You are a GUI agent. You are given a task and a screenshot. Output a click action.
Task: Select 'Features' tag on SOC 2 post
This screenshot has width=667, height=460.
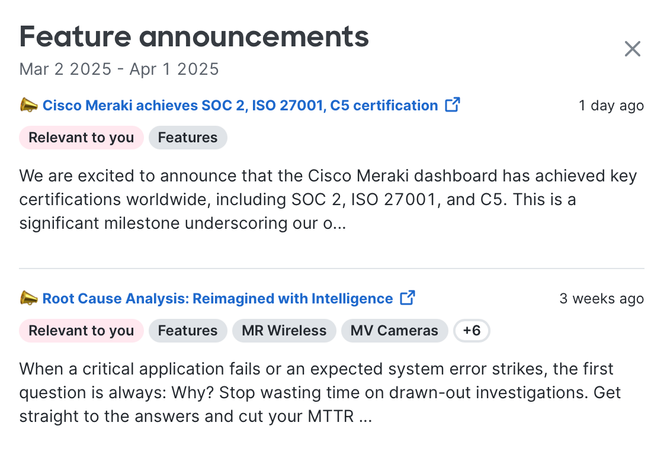coord(188,138)
